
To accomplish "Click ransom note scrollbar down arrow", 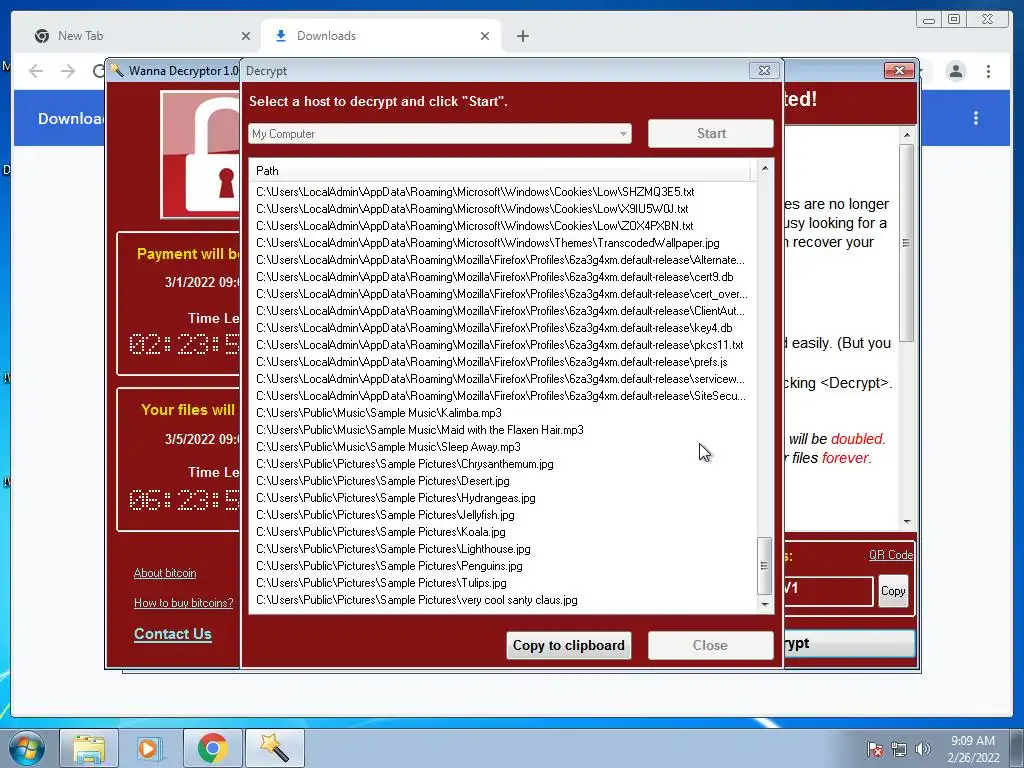I will click(906, 521).
